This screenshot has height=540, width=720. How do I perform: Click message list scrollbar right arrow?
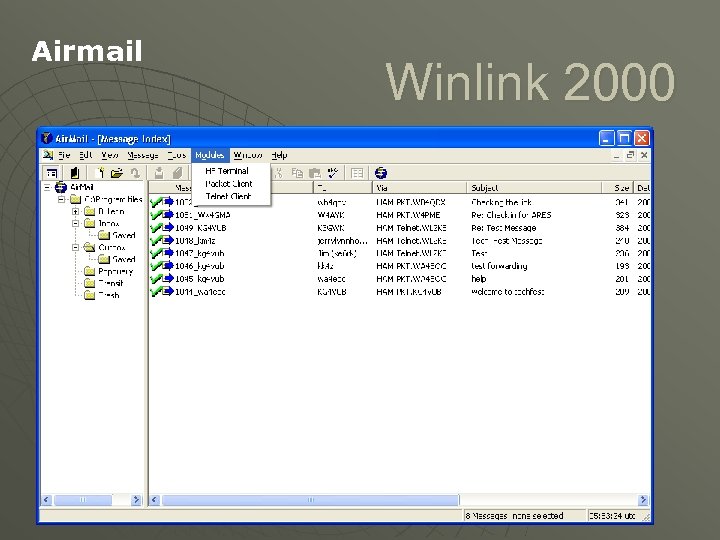coord(643,500)
